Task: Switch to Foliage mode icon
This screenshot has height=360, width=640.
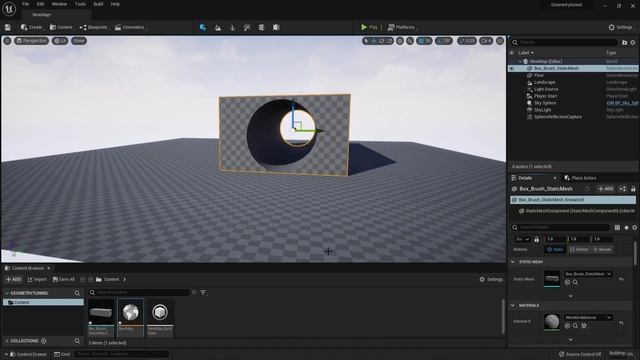Action: [232, 27]
